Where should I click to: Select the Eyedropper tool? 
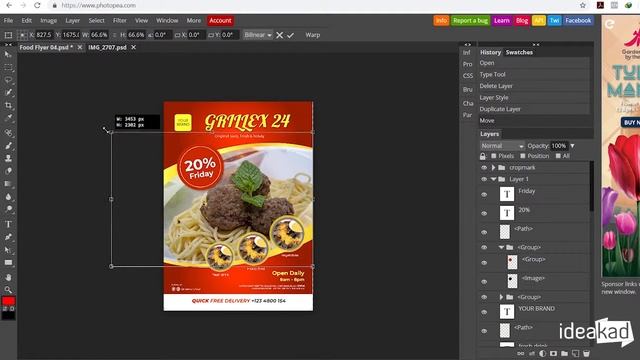tap(8, 118)
